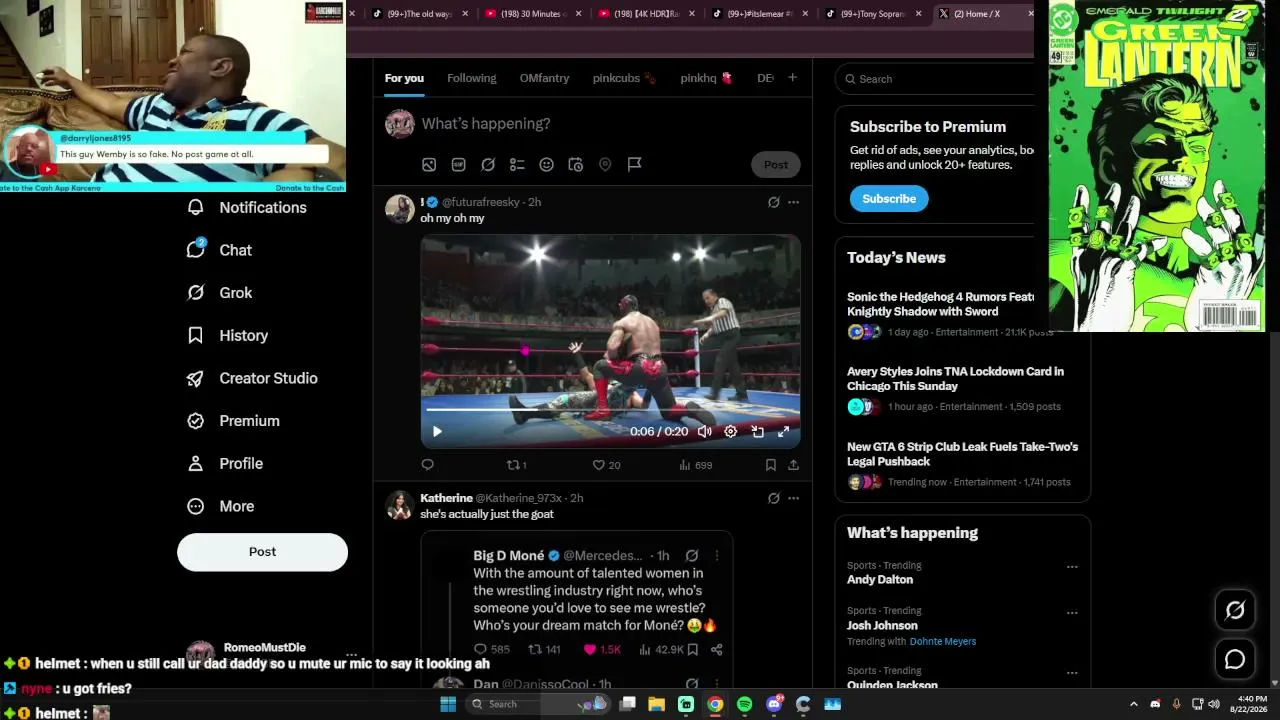
Task: Open Video settings gear
Action: [731, 432]
